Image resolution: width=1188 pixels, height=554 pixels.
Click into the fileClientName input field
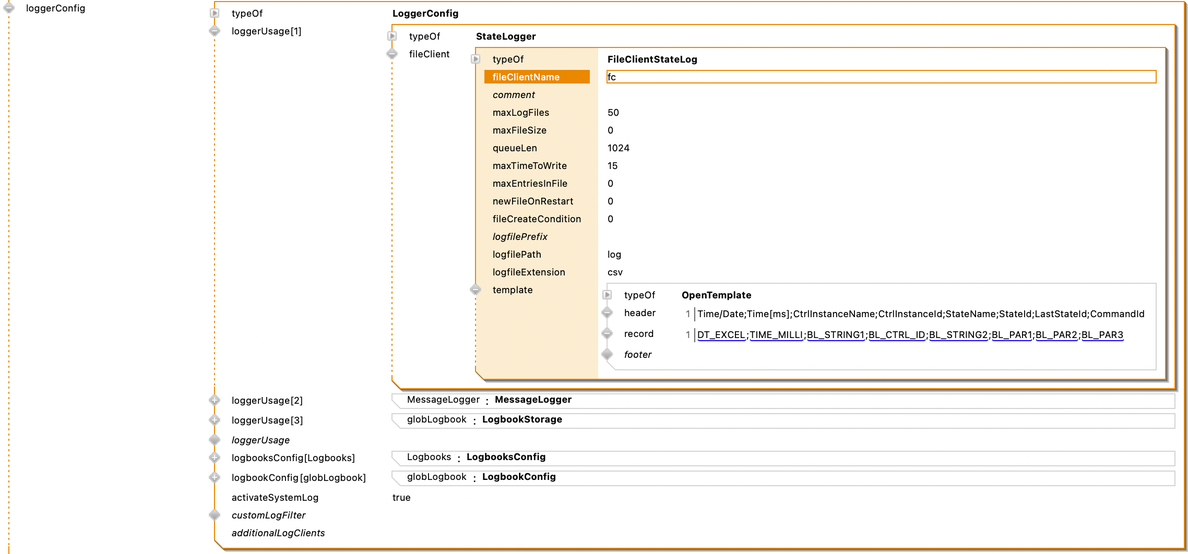coord(880,77)
